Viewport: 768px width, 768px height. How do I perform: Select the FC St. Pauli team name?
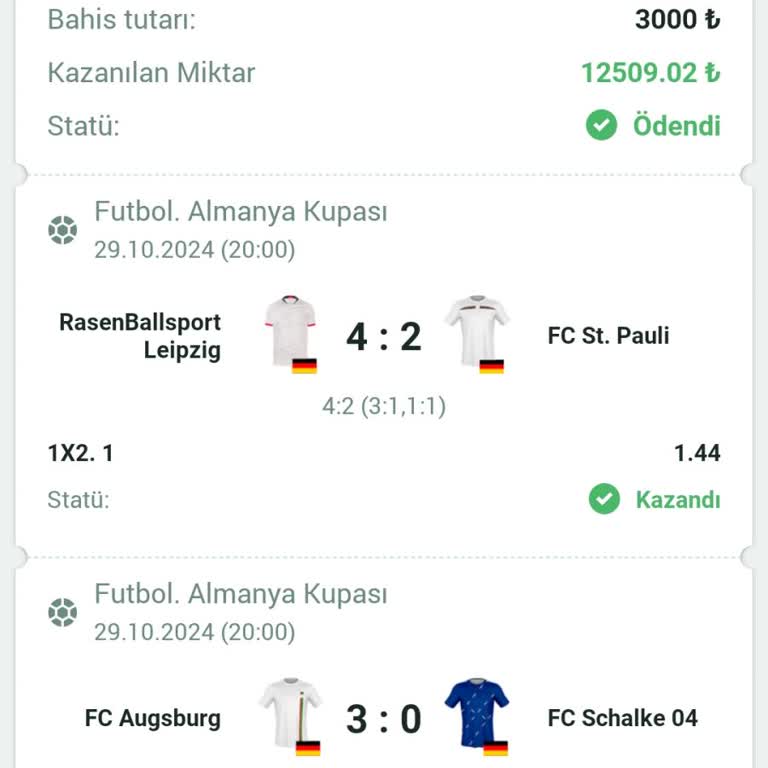tap(608, 336)
